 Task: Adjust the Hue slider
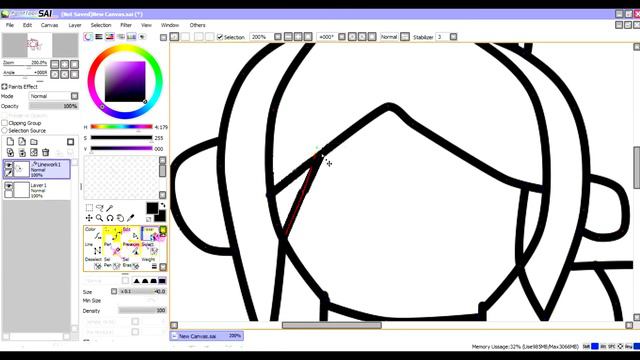pyautogui.click(x=121, y=127)
